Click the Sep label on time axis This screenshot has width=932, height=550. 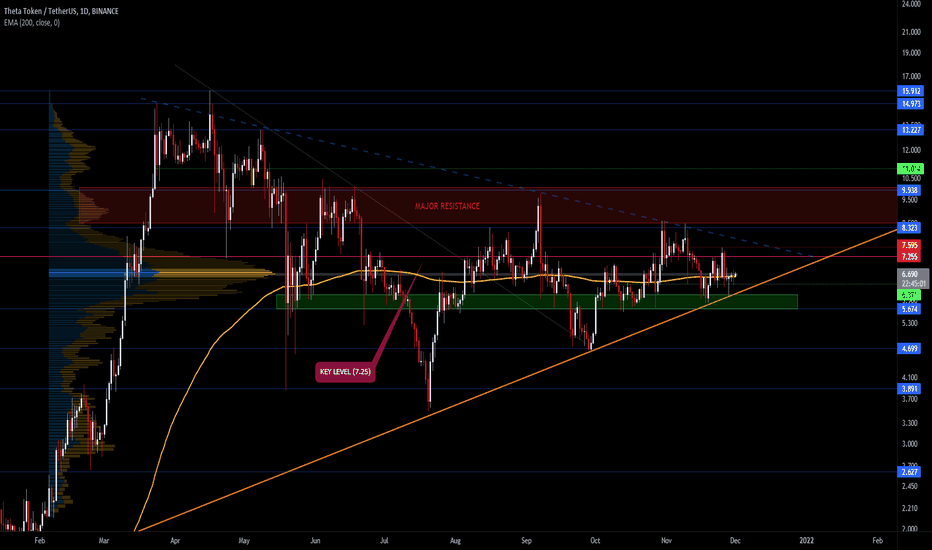click(526, 541)
